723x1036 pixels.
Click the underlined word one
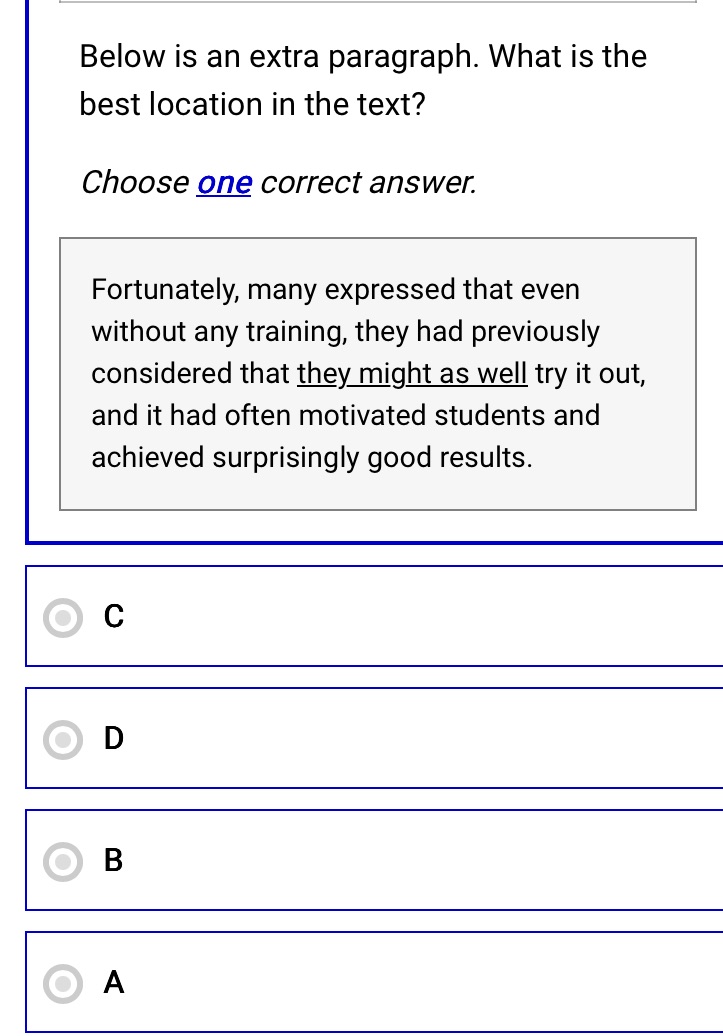click(x=223, y=182)
